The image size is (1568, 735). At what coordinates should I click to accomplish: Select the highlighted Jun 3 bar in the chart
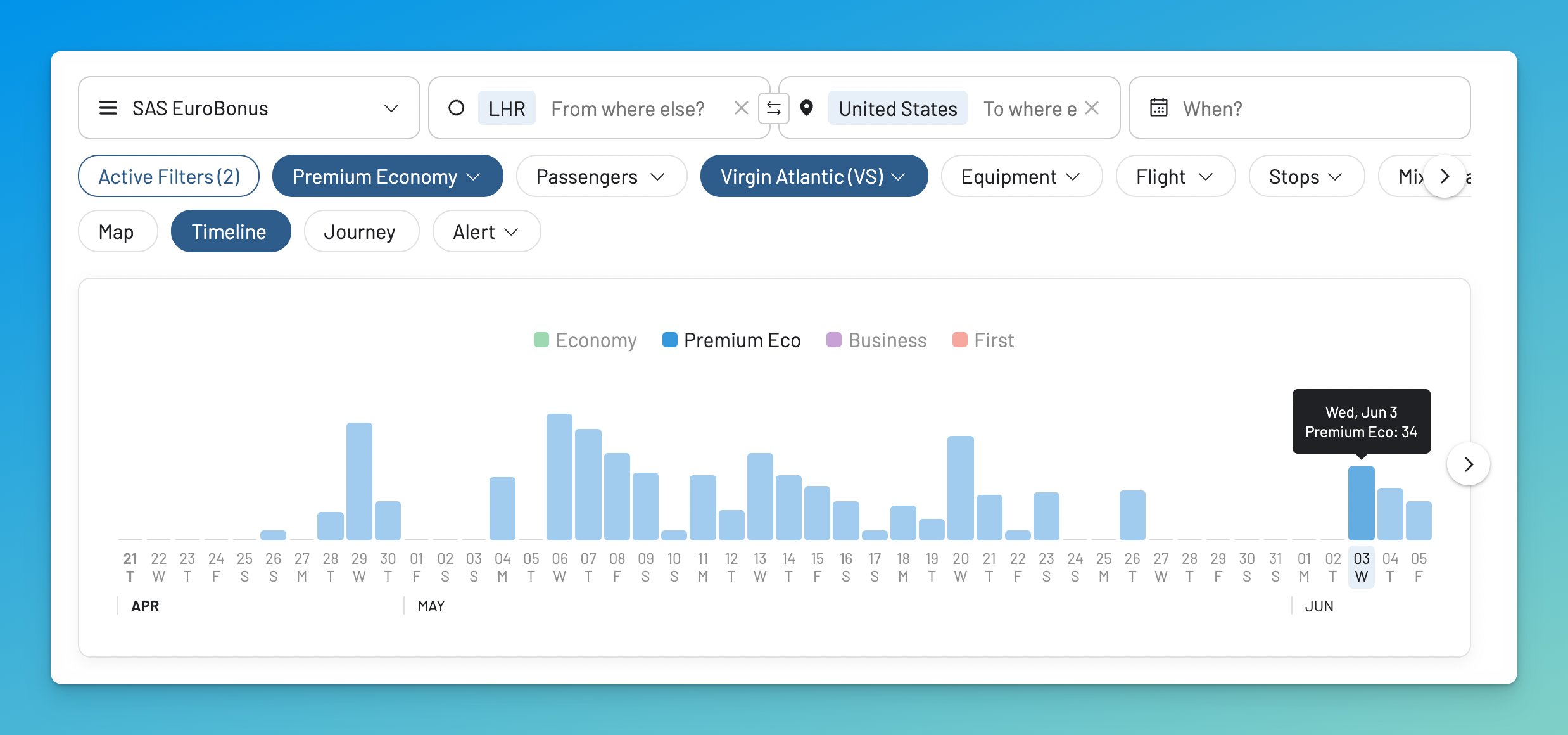1361,501
